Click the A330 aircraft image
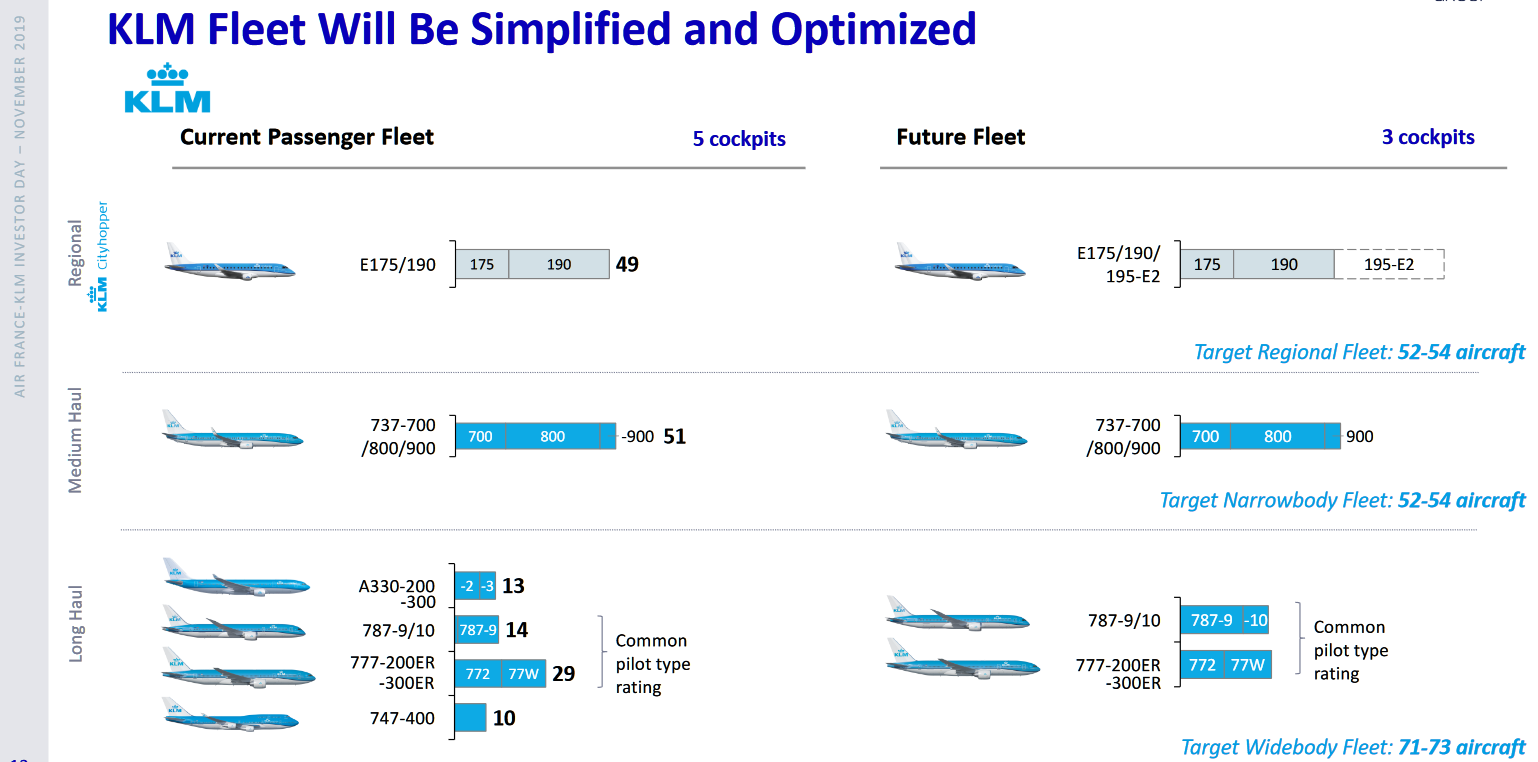Viewport: 1538px width, 762px height. coord(237,578)
